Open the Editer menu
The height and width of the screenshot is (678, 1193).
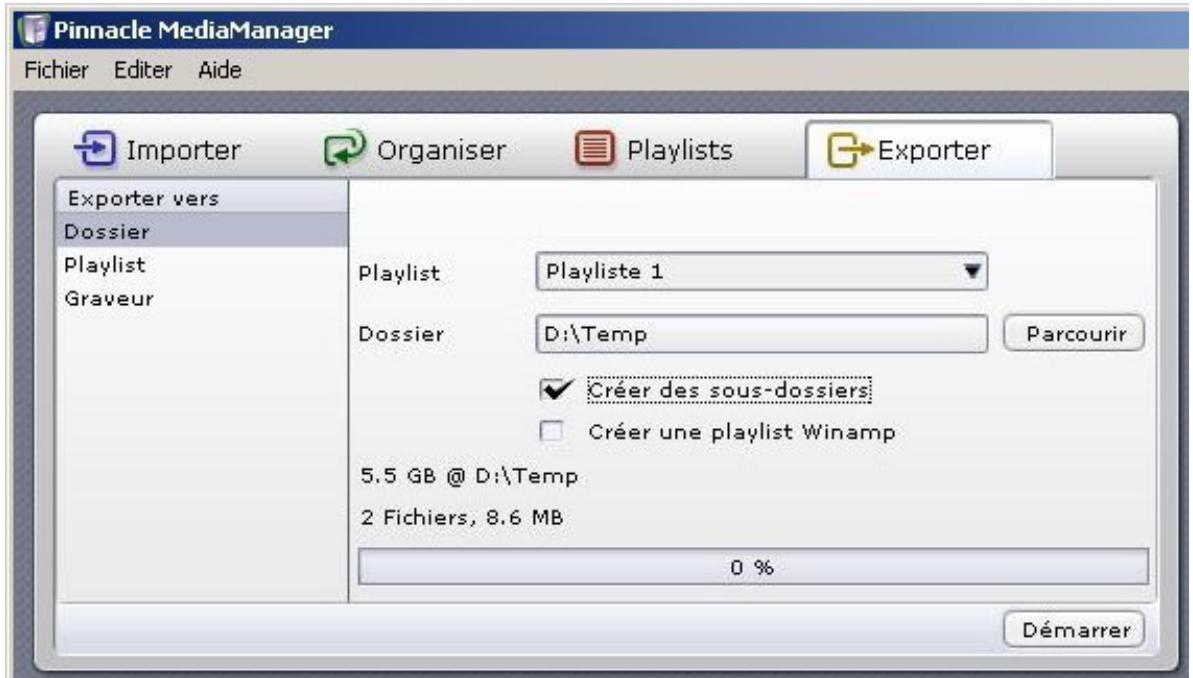click(142, 70)
